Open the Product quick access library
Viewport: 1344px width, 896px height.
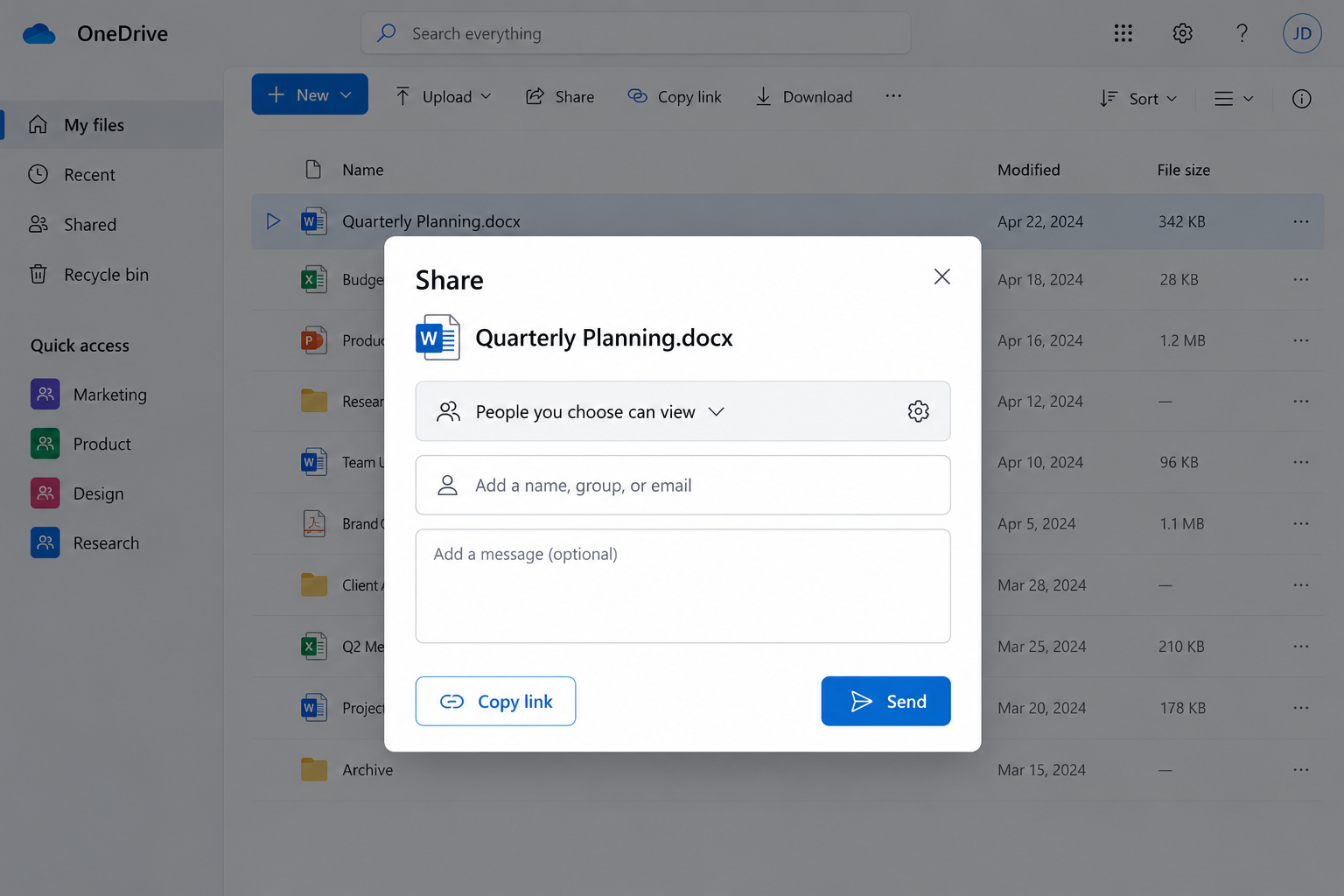pos(80,444)
